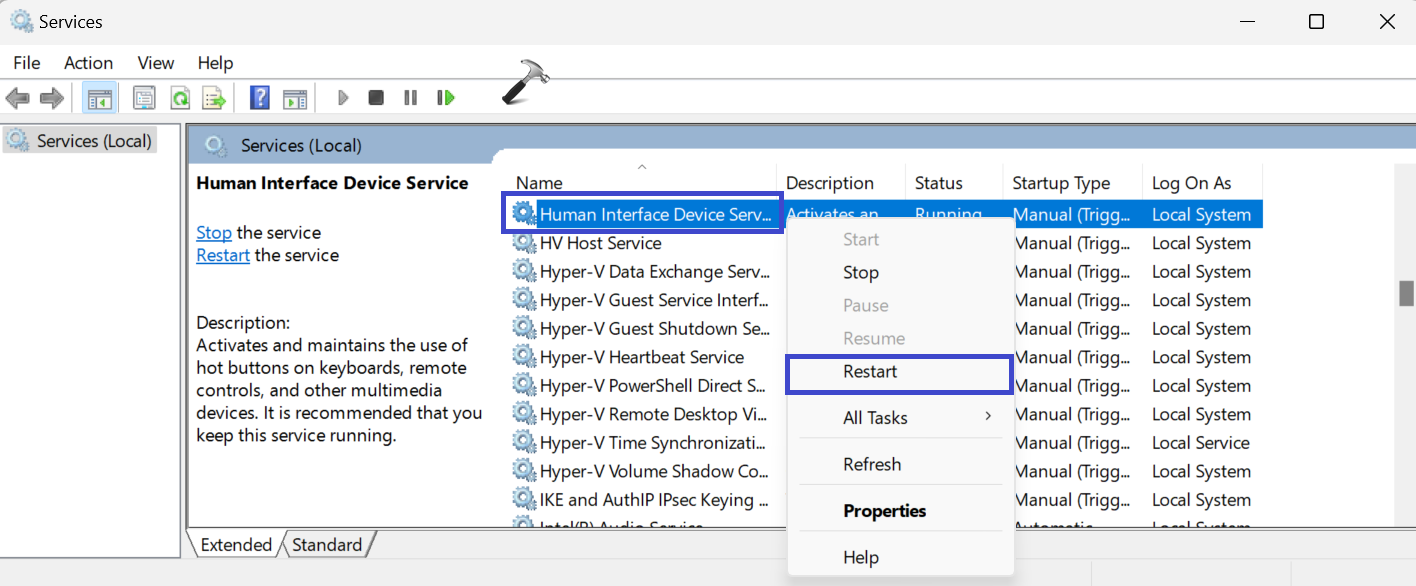Viewport: 1416px width, 586px height.
Task: Click the Show/Hide Console Tree toolbar icon
Action: pos(99,98)
